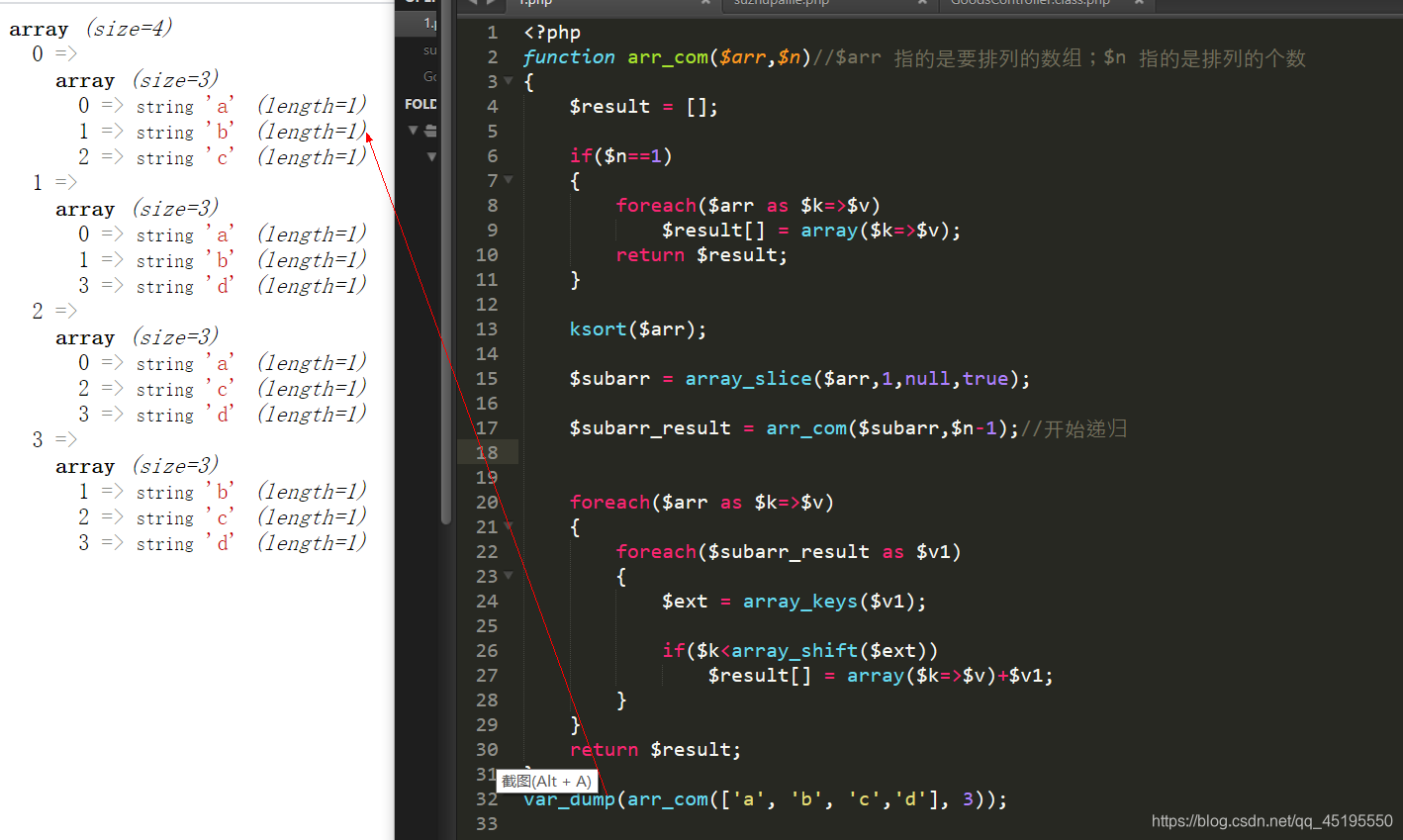This screenshot has width=1403, height=840.
Task: Click 'return $result;' on line 10
Action: 701,255
